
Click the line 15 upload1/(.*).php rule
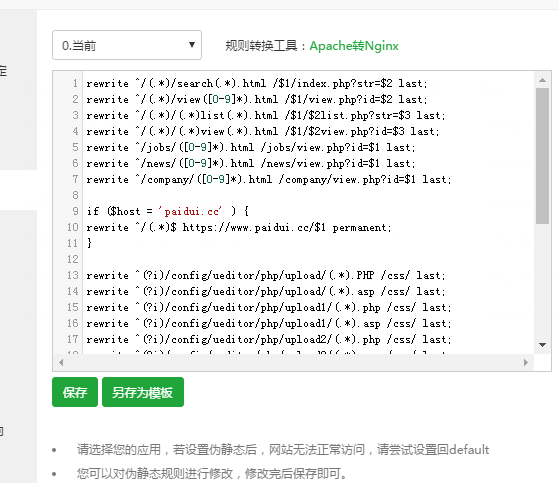click(269, 307)
